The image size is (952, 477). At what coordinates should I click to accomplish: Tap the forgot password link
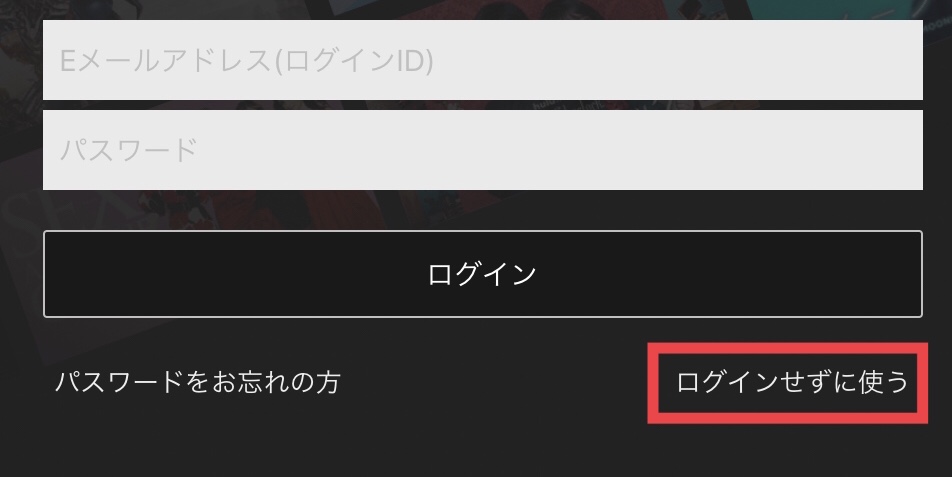(198, 382)
